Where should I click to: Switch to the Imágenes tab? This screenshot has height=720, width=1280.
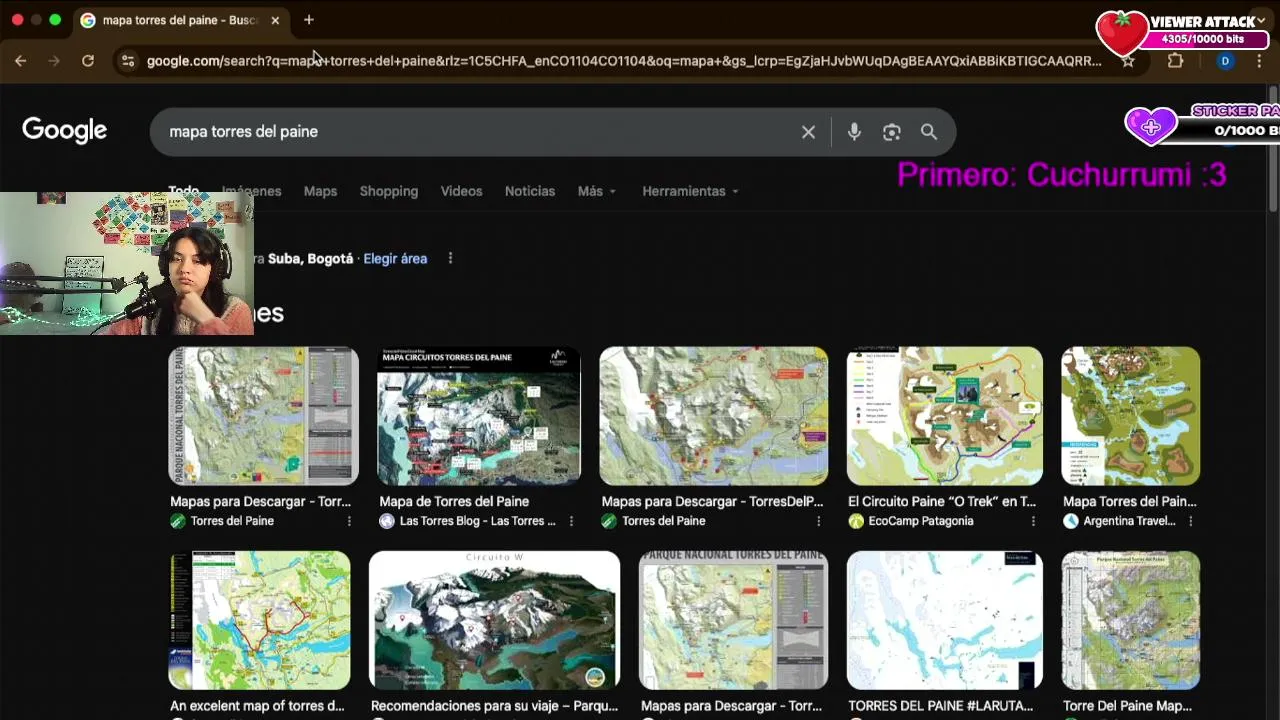coord(252,191)
